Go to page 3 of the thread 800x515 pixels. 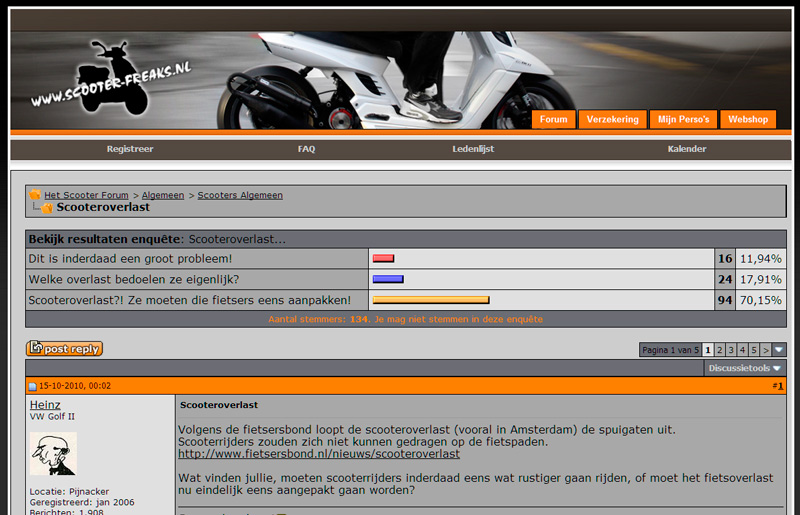(x=731, y=350)
